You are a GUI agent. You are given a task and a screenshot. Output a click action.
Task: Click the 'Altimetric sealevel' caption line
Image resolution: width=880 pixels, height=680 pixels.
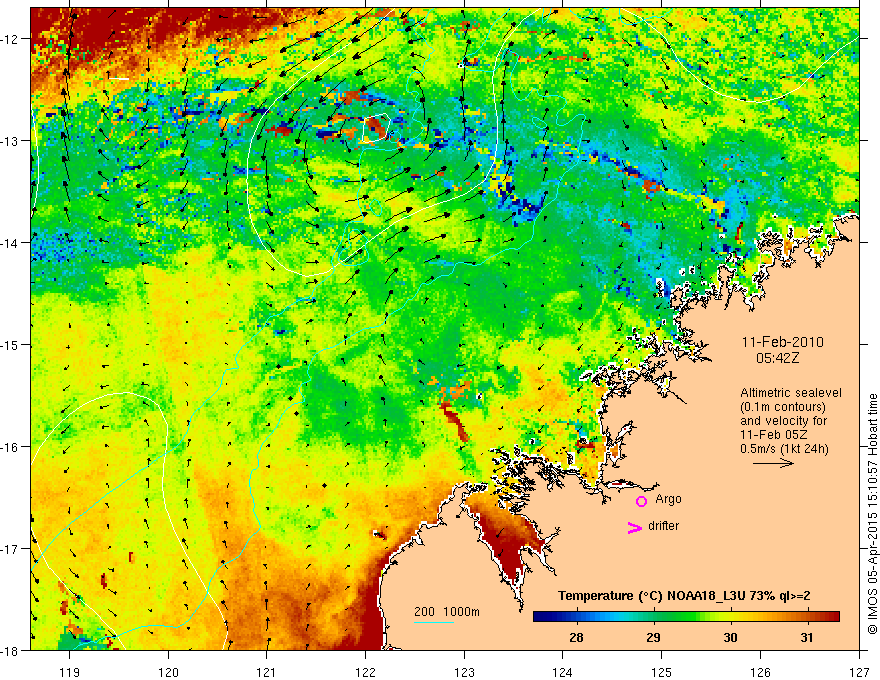pyautogui.click(x=791, y=393)
